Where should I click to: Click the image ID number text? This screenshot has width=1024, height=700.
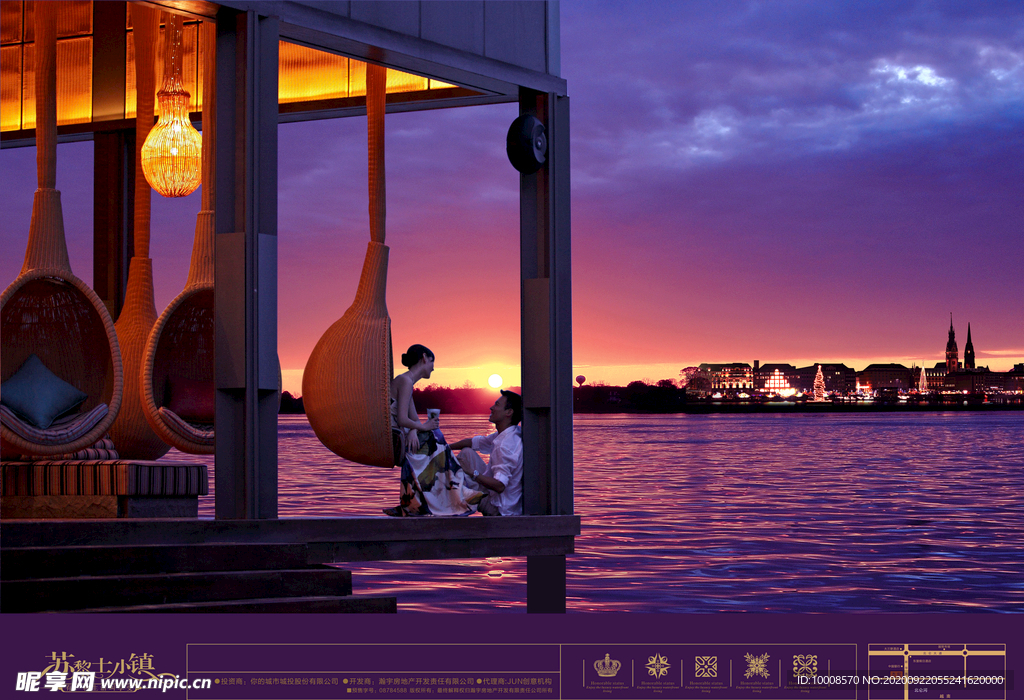[x=900, y=680]
